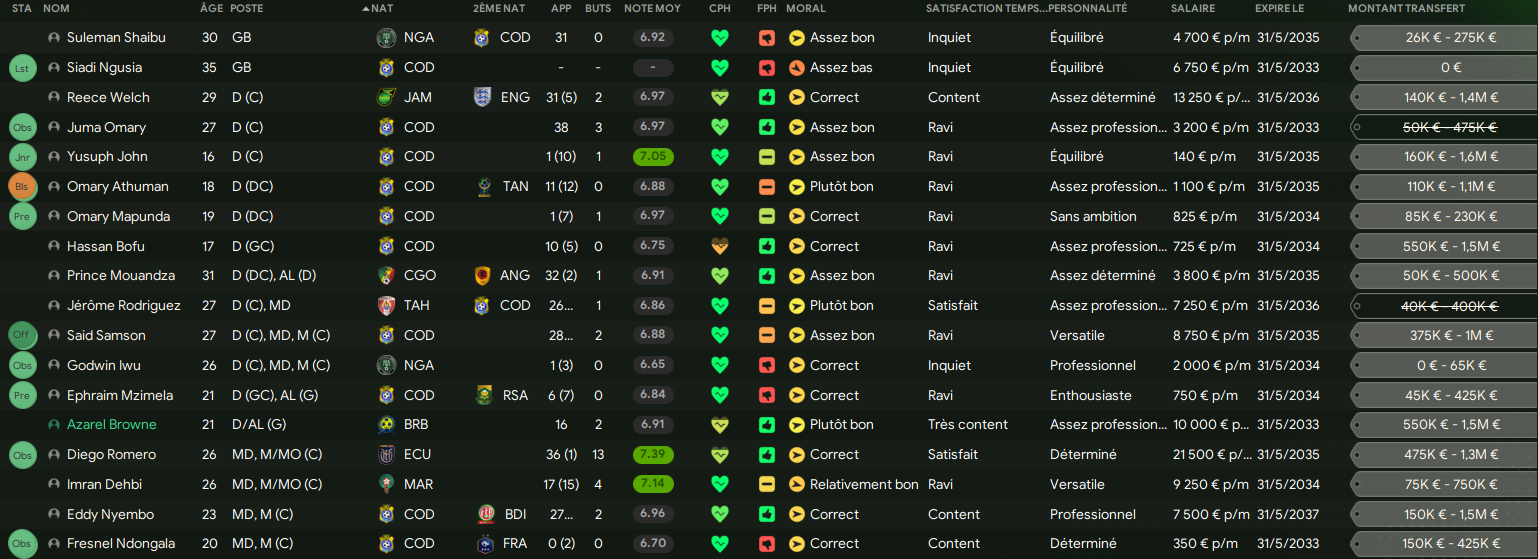Image resolution: width=1538 pixels, height=559 pixels.
Task: Click the MONTANT TRANSFERT column header
Action: click(1406, 8)
